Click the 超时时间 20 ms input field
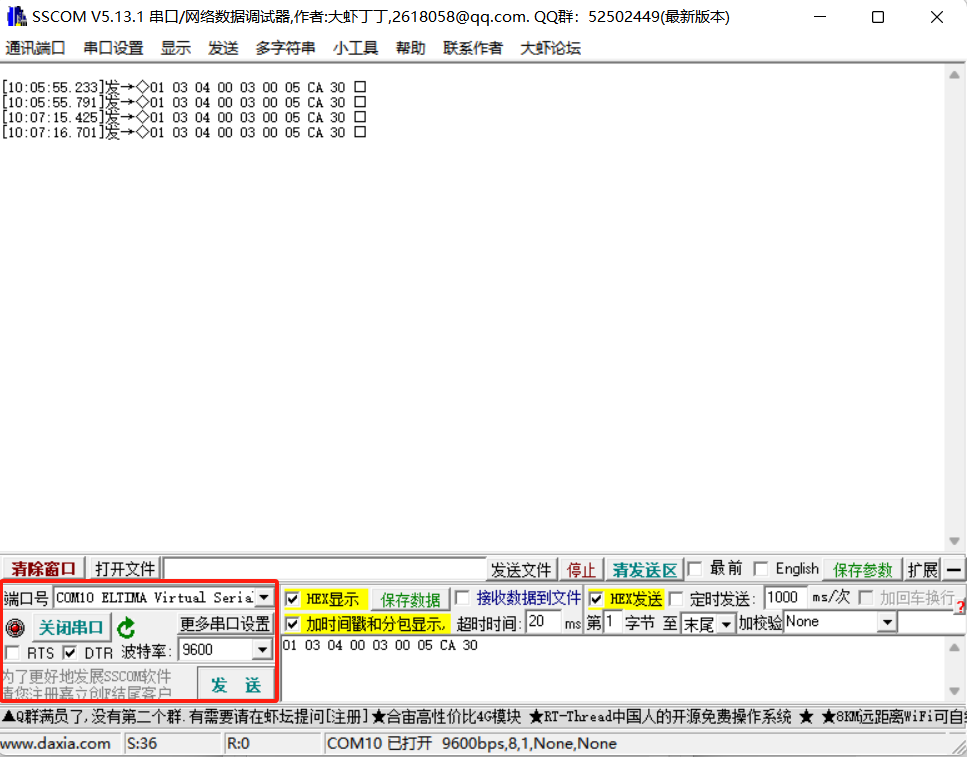This screenshot has height=757, width=967. click(544, 622)
